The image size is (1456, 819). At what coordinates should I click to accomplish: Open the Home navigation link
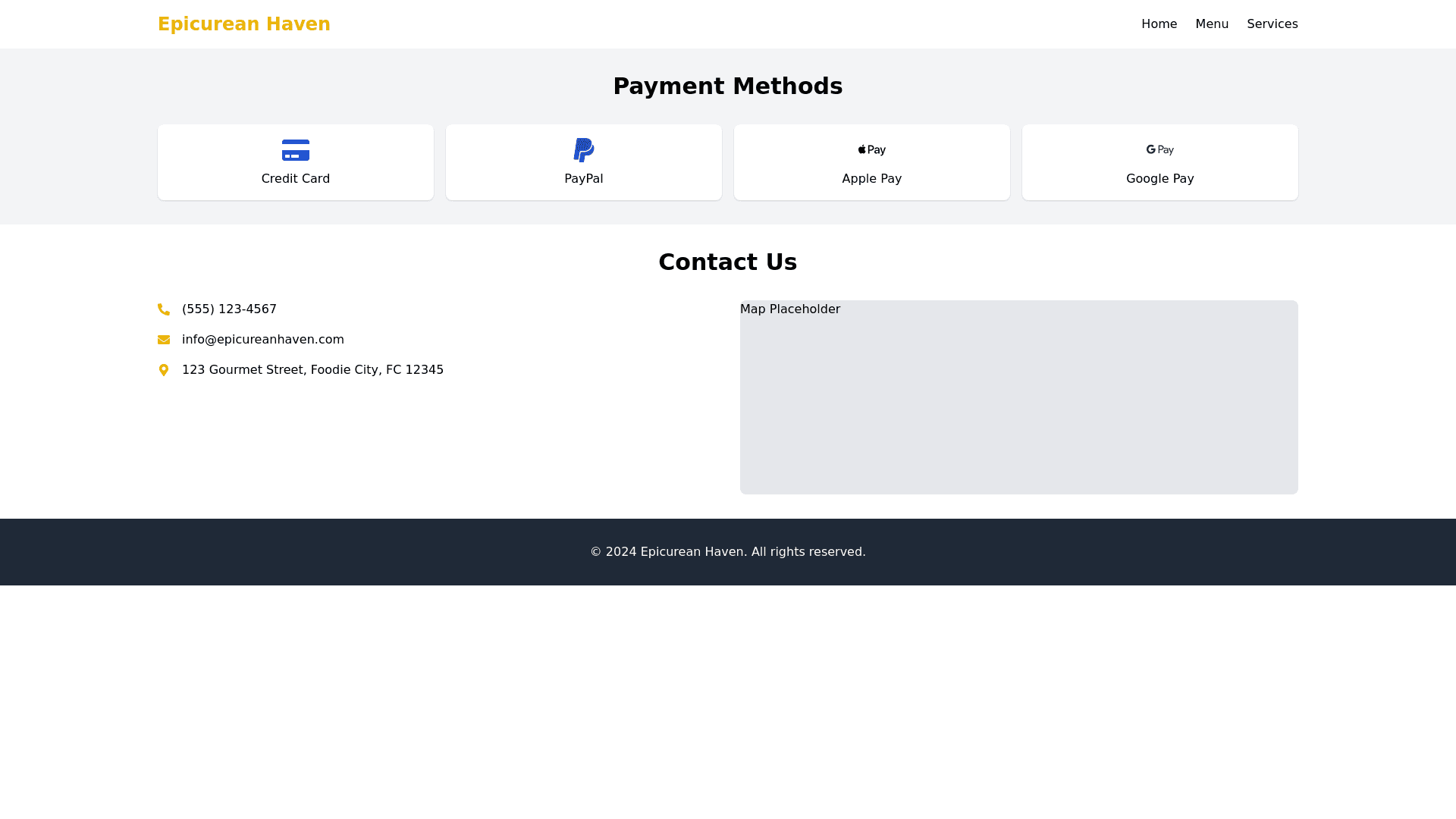1159,24
